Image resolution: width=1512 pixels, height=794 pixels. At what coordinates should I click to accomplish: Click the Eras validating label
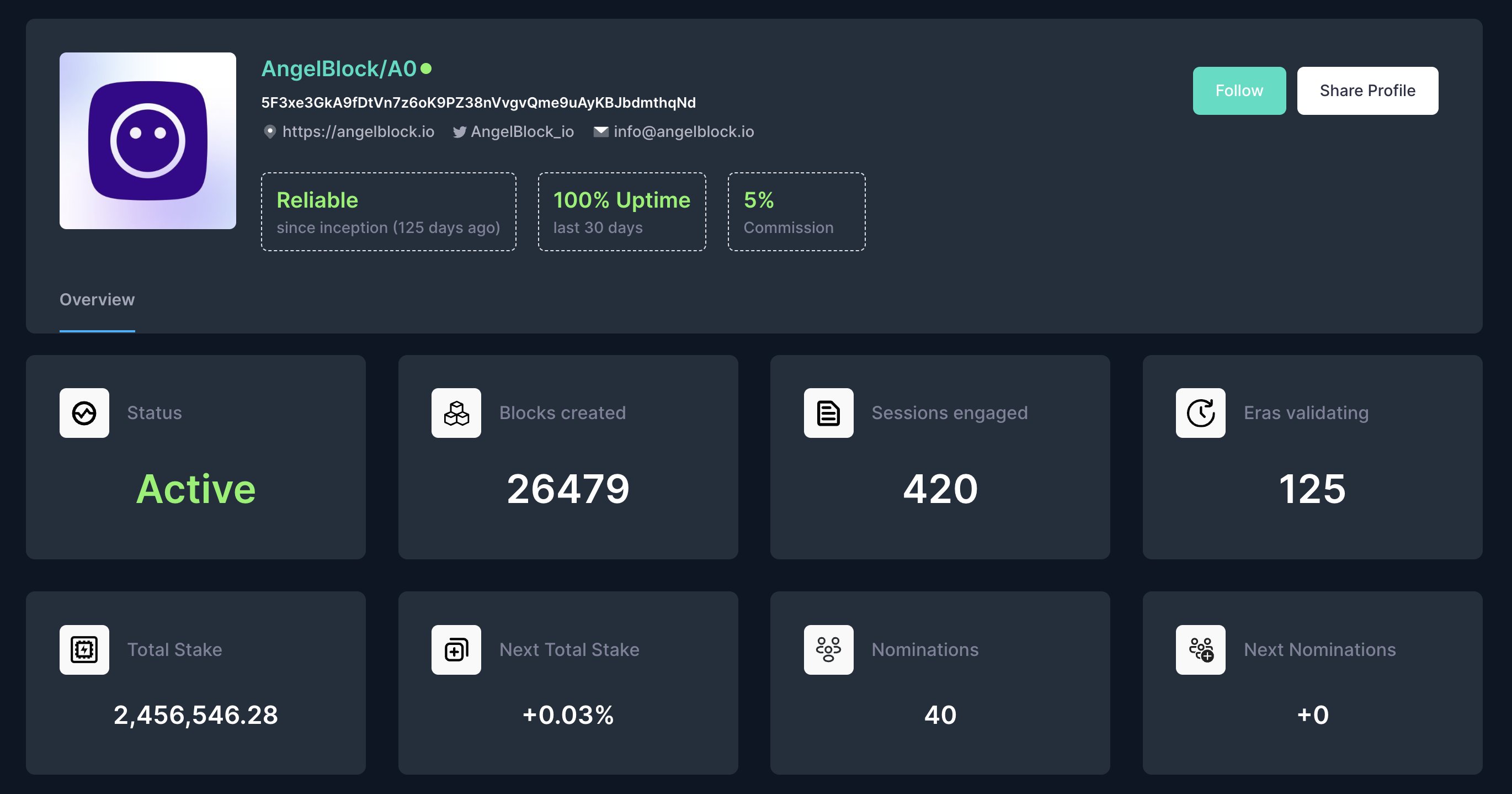click(1306, 413)
